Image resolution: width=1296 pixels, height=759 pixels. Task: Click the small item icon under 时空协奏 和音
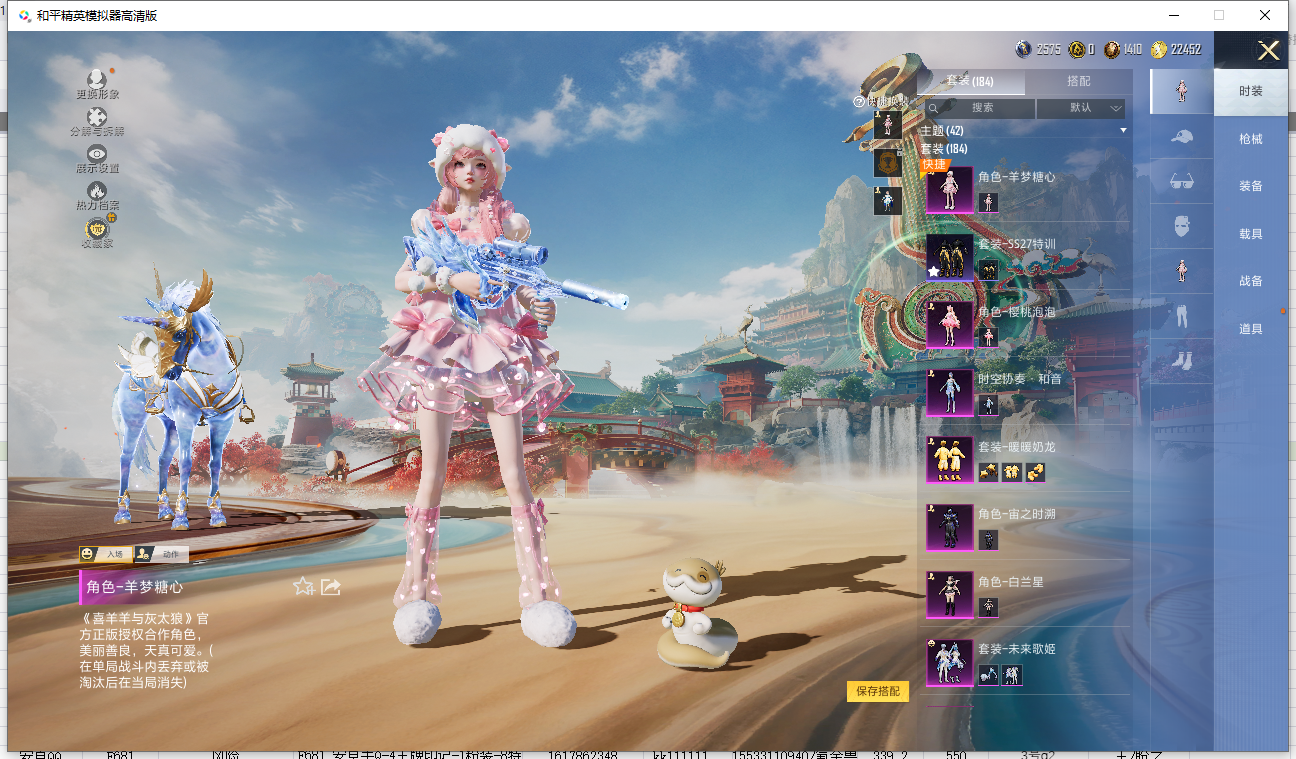coord(988,405)
